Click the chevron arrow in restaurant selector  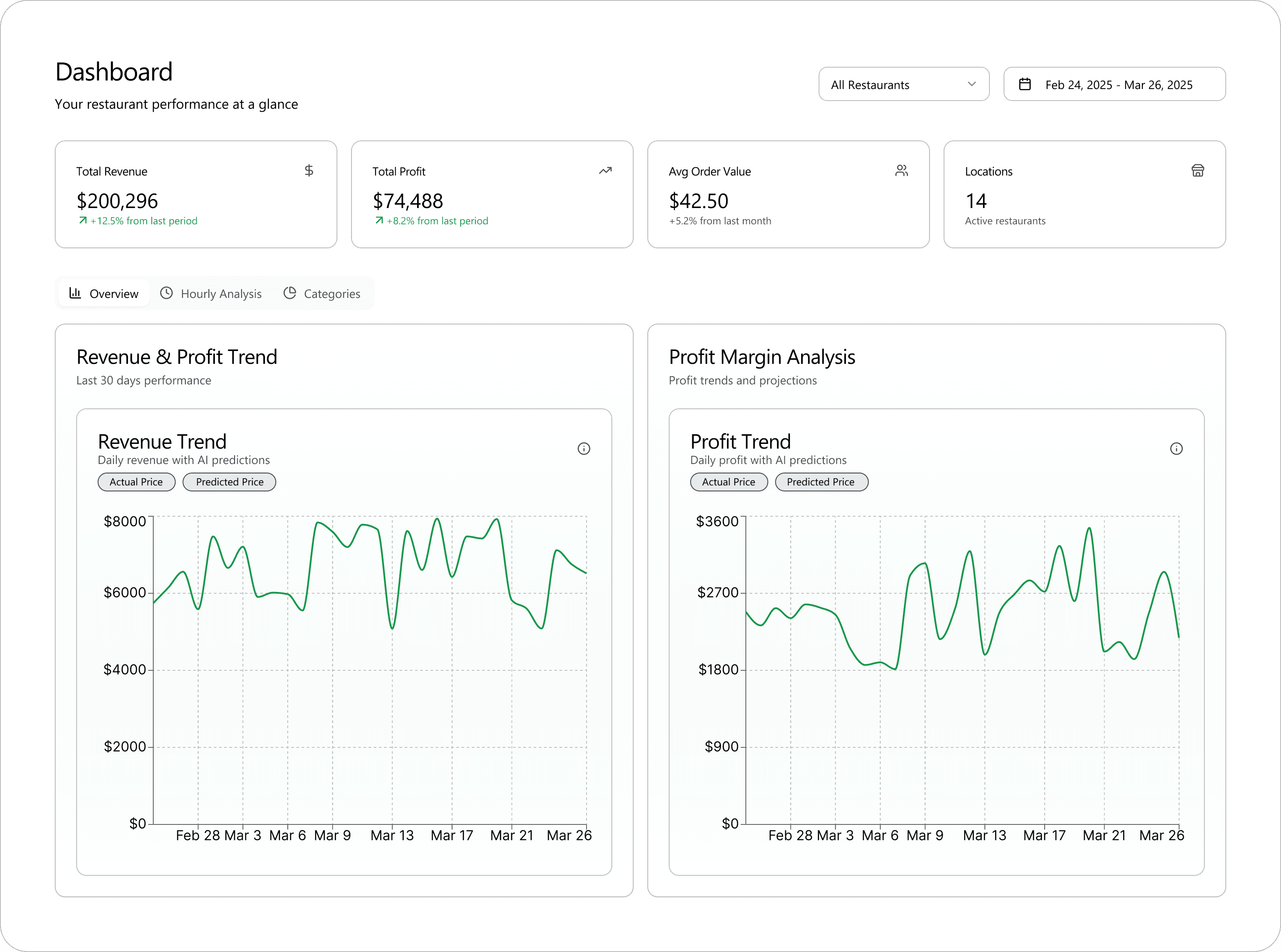point(971,84)
